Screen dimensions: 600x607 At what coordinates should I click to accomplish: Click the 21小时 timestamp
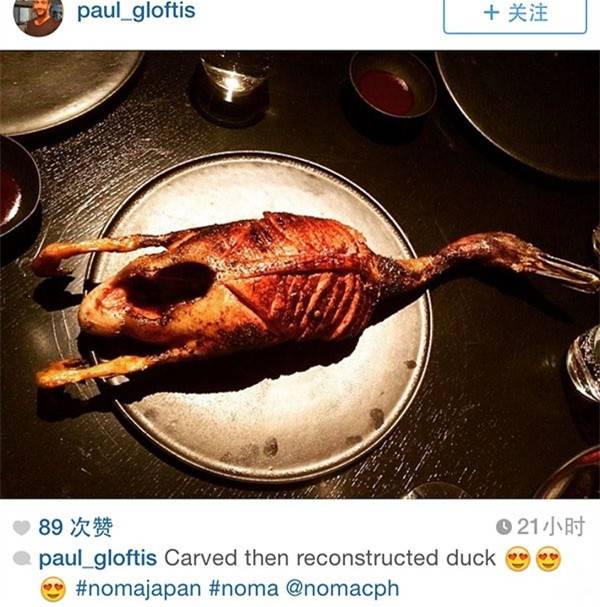point(551,527)
